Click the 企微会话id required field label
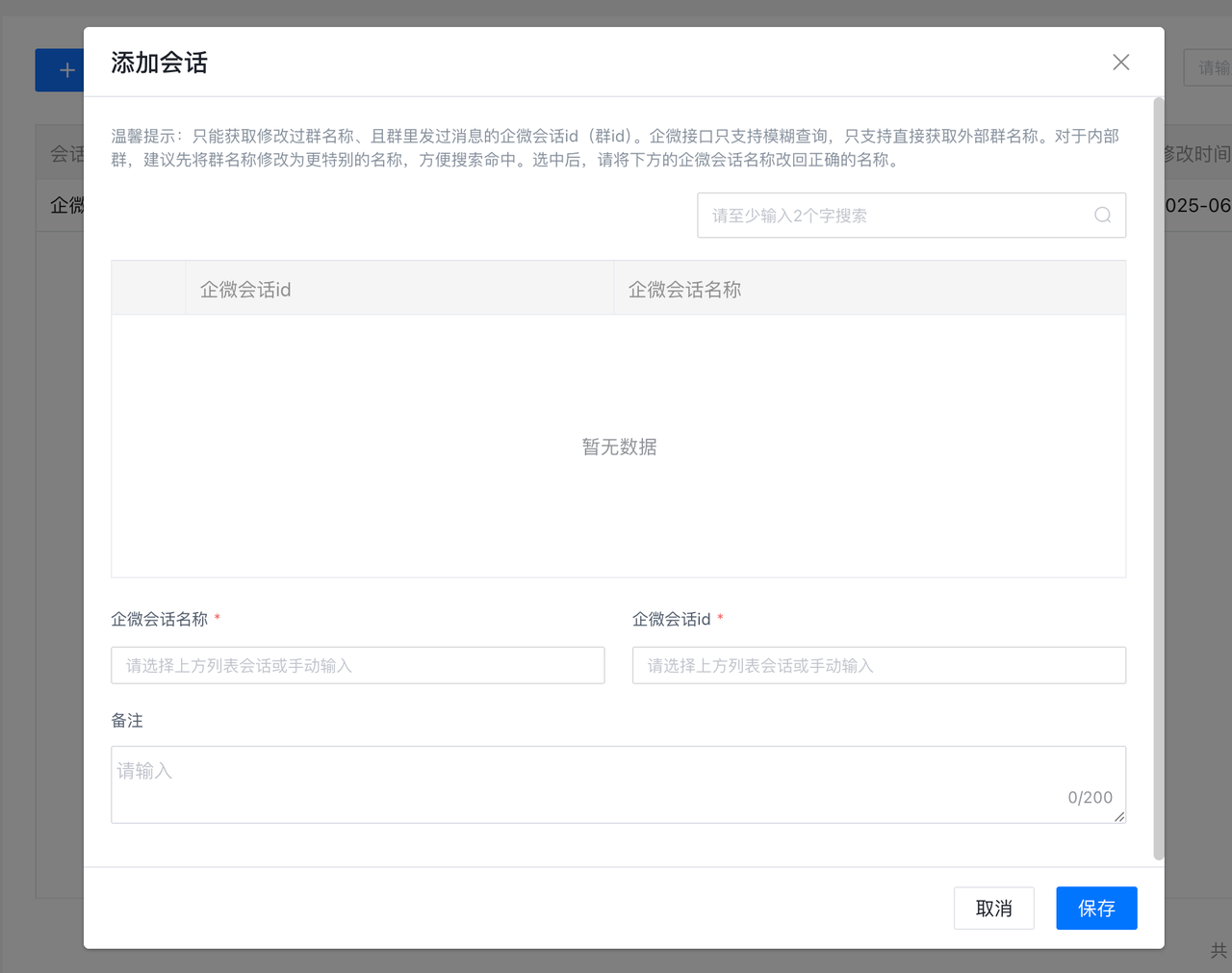This screenshot has width=1232, height=973. click(x=672, y=619)
